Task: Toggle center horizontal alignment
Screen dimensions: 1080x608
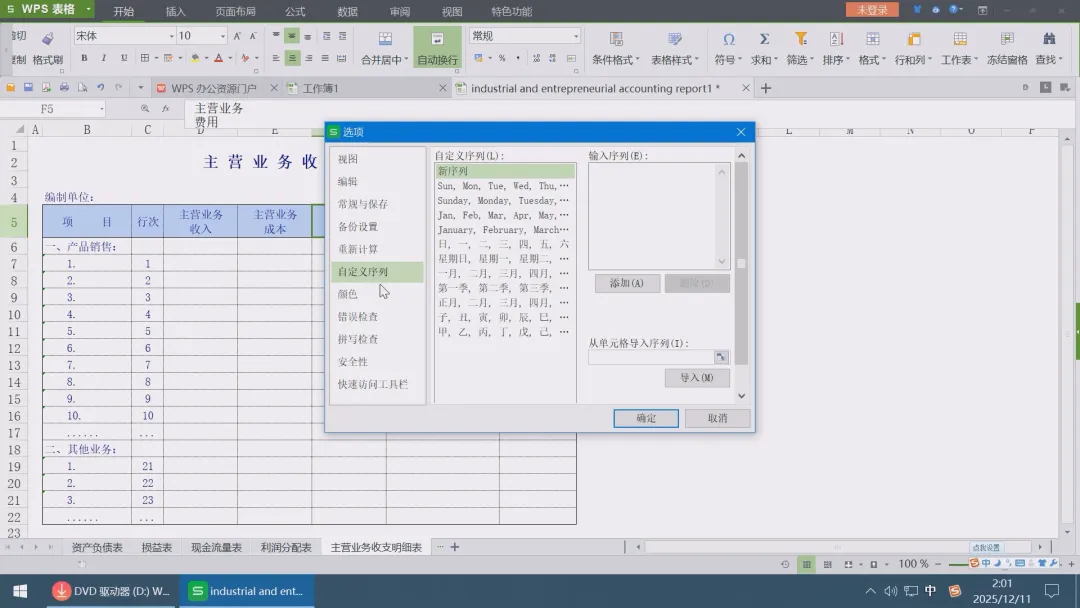Action: pyautogui.click(x=292, y=59)
